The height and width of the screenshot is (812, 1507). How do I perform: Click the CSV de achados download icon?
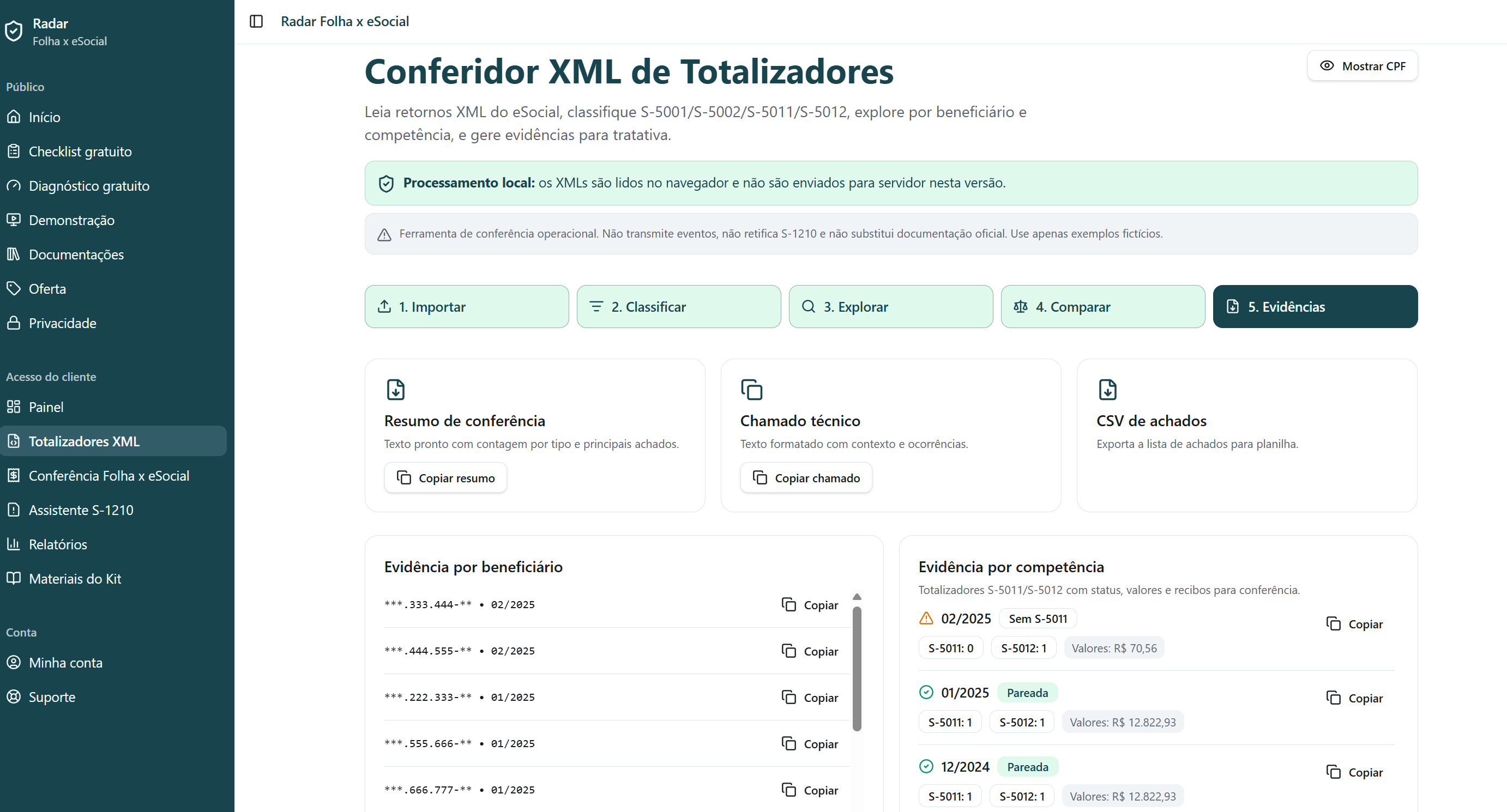click(x=1108, y=390)
